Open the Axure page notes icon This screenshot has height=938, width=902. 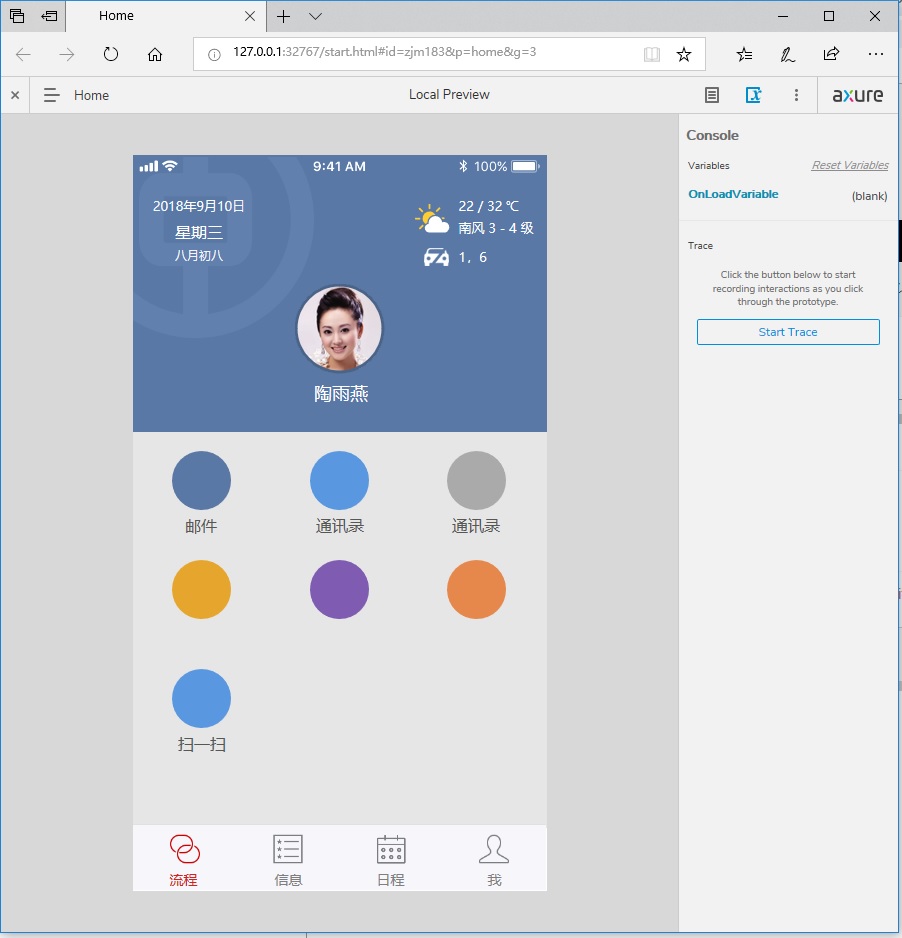712,95
